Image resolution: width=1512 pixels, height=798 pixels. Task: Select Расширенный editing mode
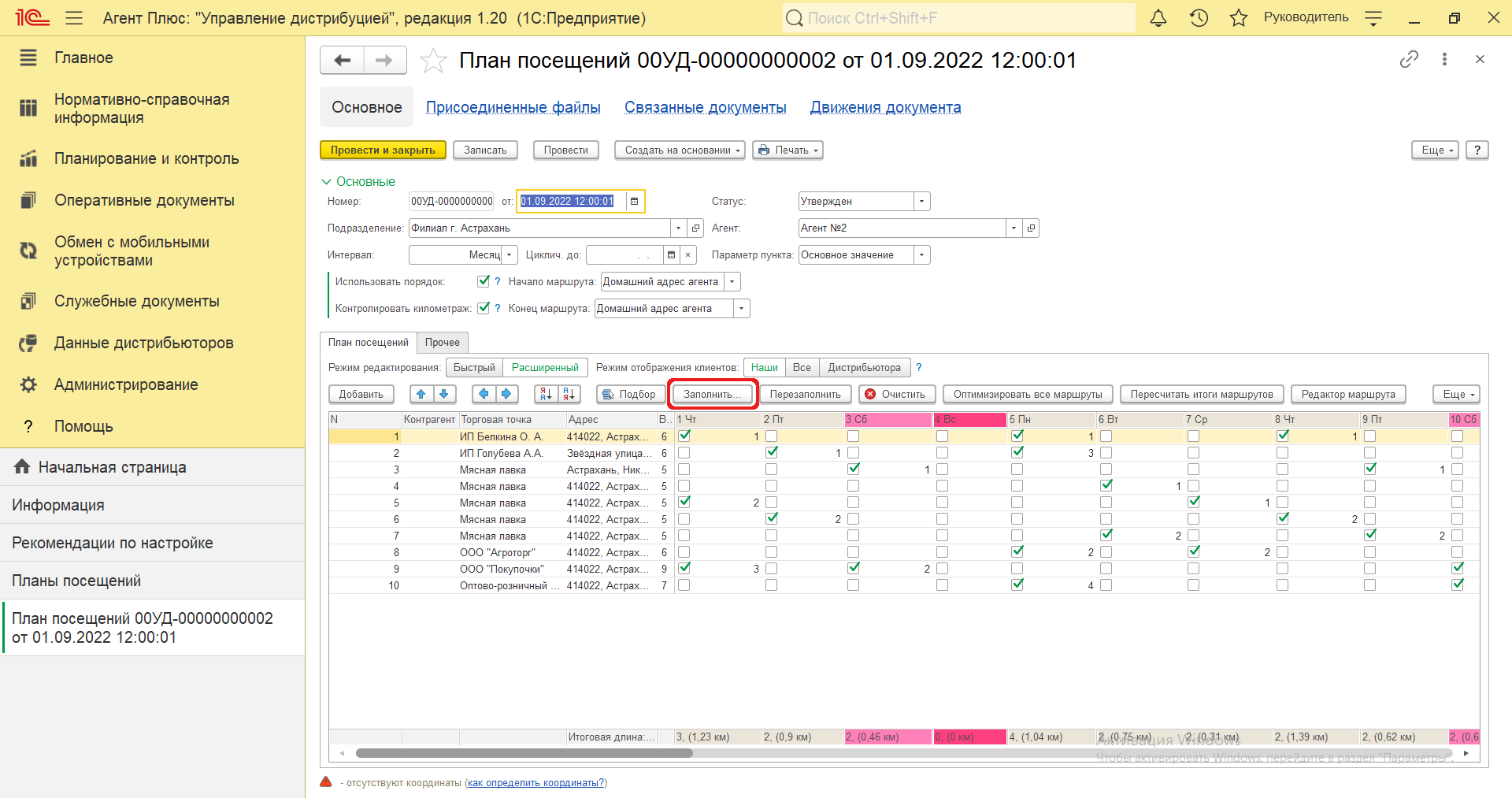click(x=545, y=367)
